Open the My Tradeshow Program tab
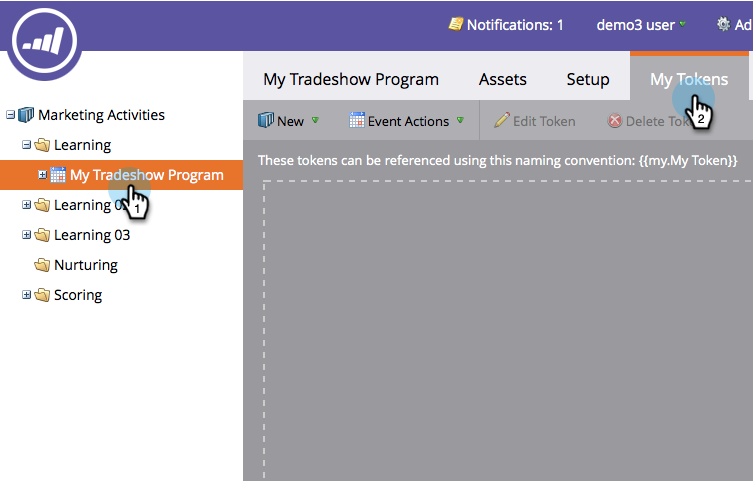This screenshot has width=754, height=481. pyautogui.click(x=351, y=79)
